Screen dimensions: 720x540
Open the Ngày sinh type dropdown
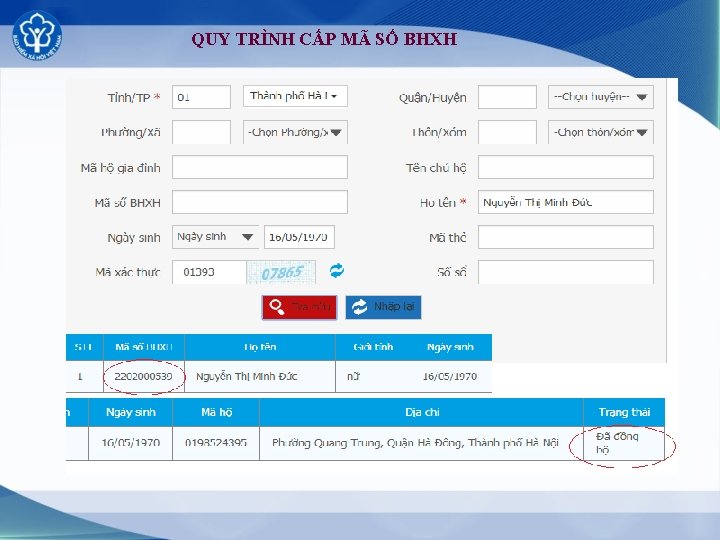pos(215,237)
